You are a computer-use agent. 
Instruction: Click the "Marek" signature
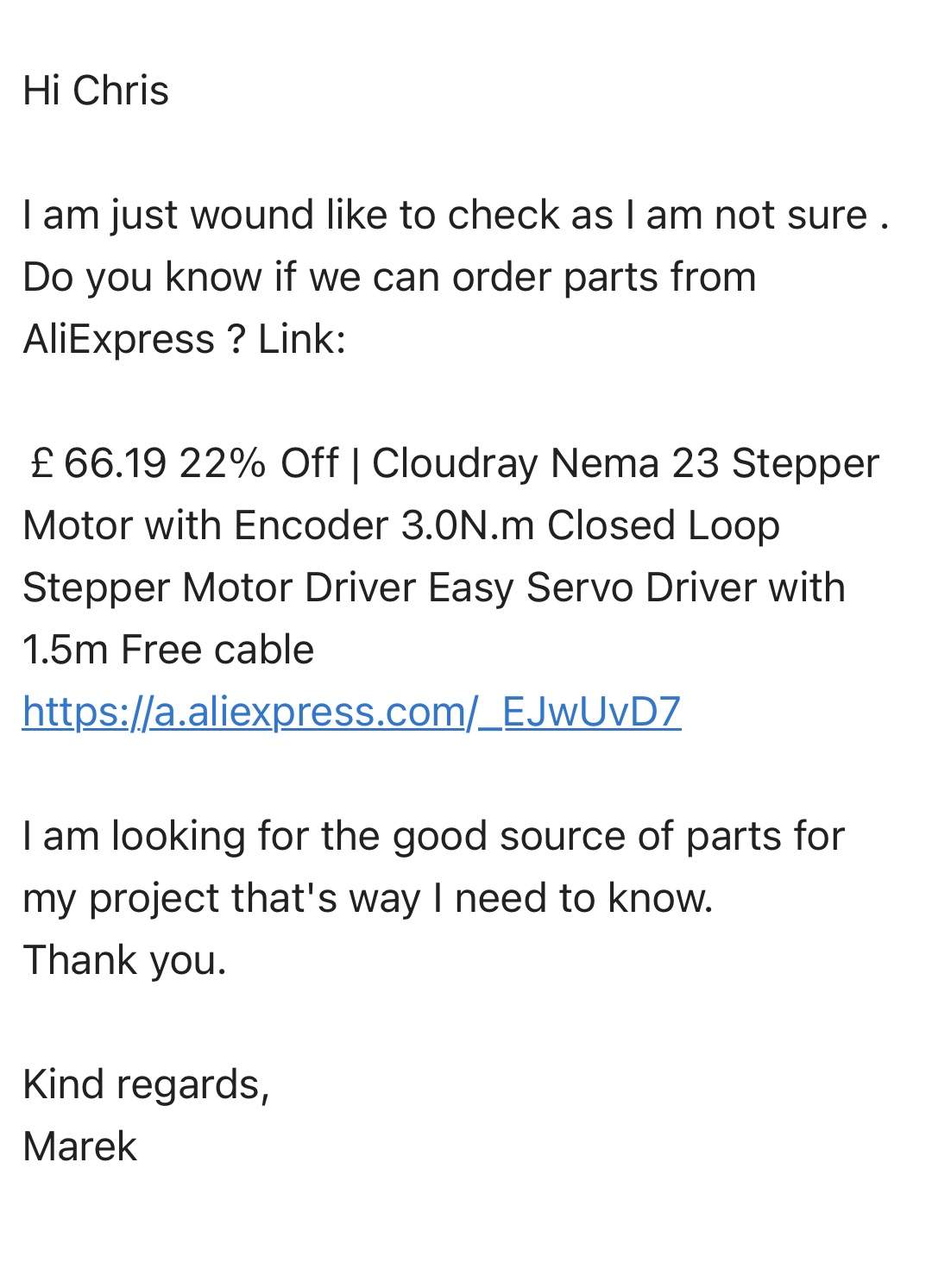tap(79, 1147)
